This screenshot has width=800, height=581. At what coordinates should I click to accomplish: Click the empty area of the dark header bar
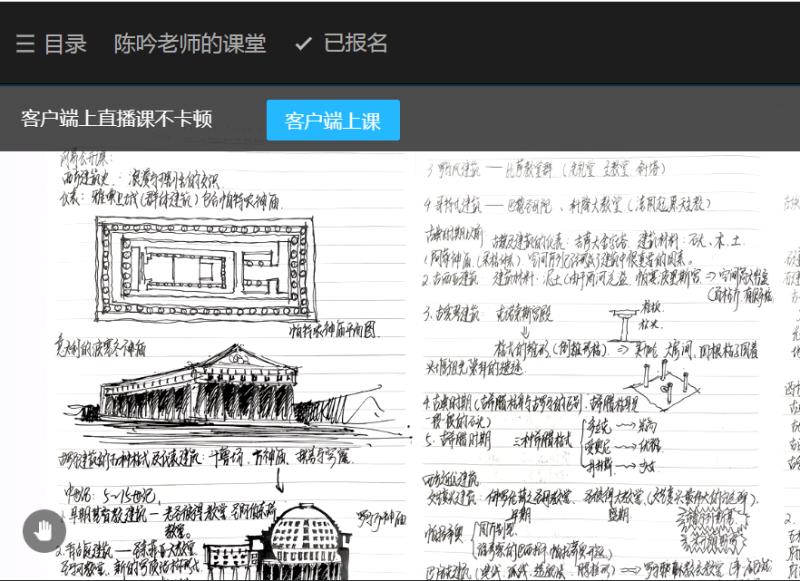pos(600,44)
